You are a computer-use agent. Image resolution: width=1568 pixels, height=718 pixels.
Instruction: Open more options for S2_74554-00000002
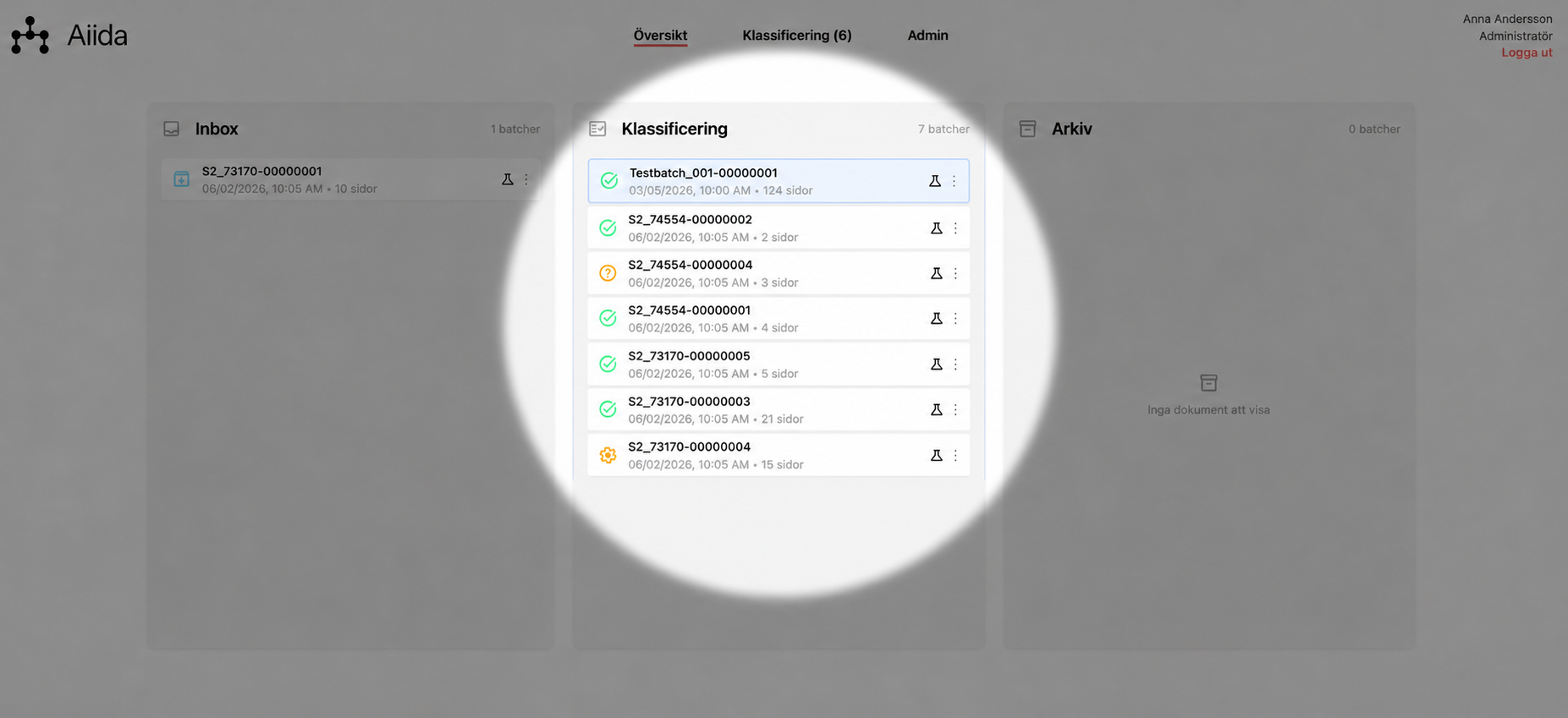(x=955, y=228)
